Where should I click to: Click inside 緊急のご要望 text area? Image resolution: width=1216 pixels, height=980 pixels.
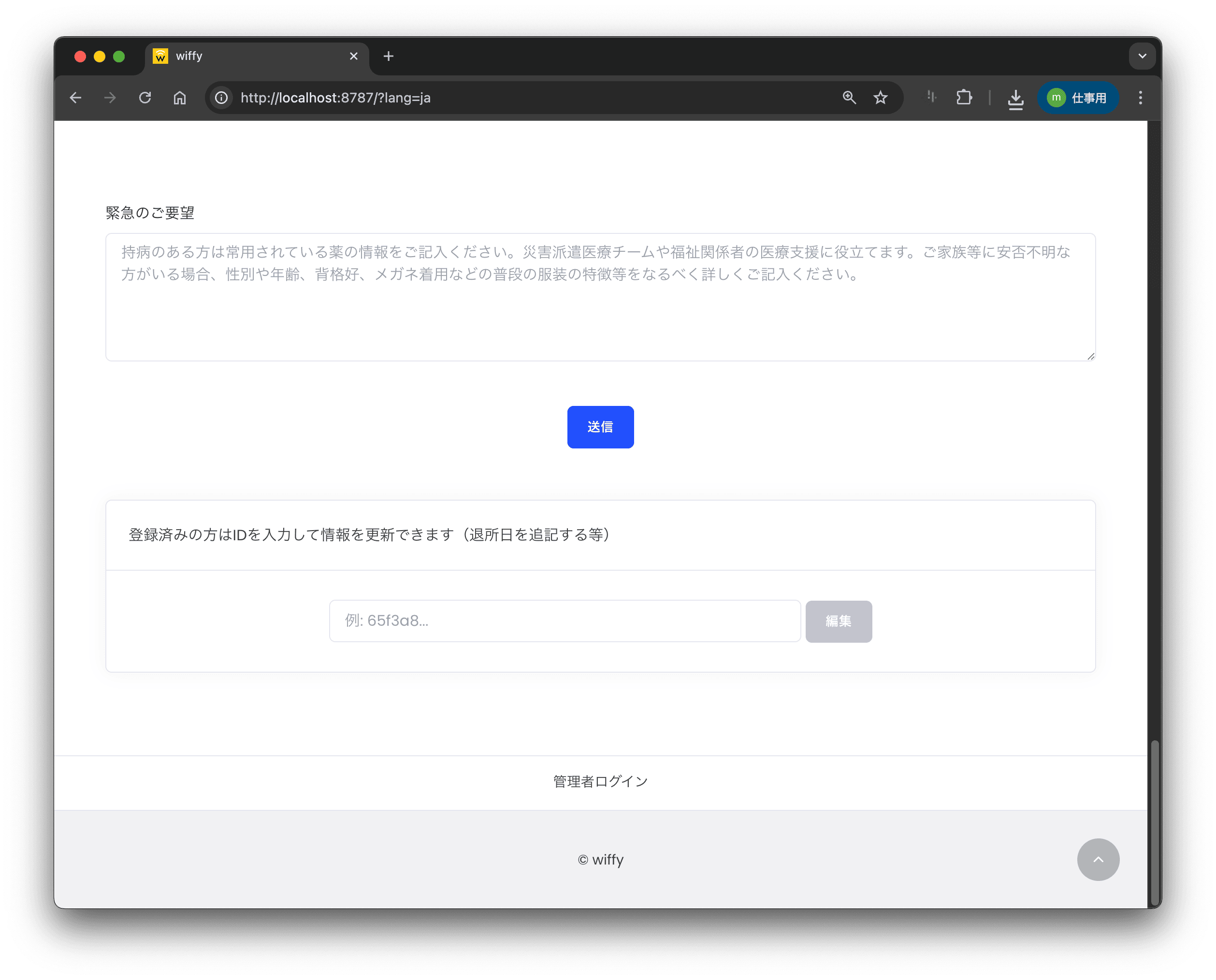coord(600,316)
